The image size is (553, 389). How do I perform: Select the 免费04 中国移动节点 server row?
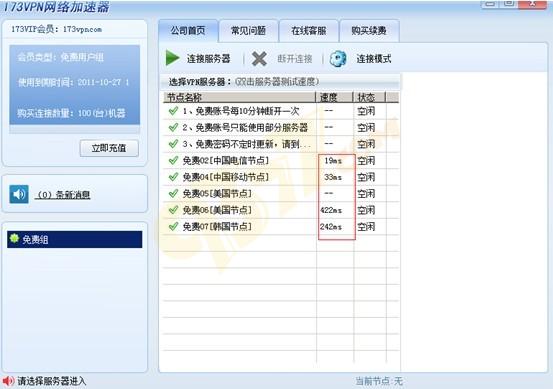point(281,177)
